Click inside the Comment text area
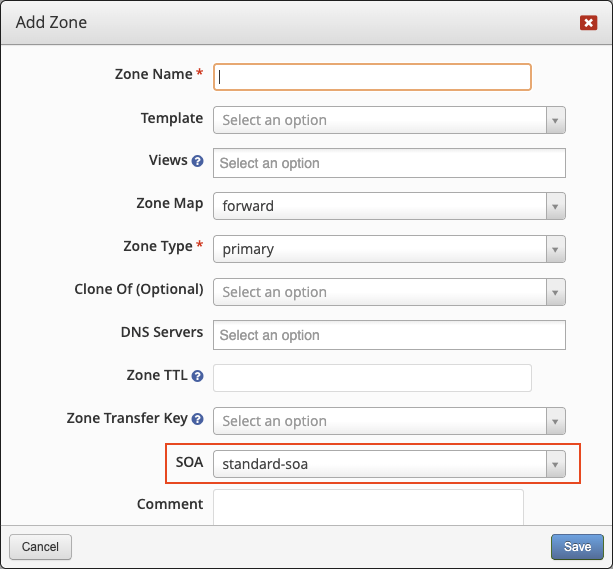The width and height of the screenshot is (613, 569). [368, 507]
